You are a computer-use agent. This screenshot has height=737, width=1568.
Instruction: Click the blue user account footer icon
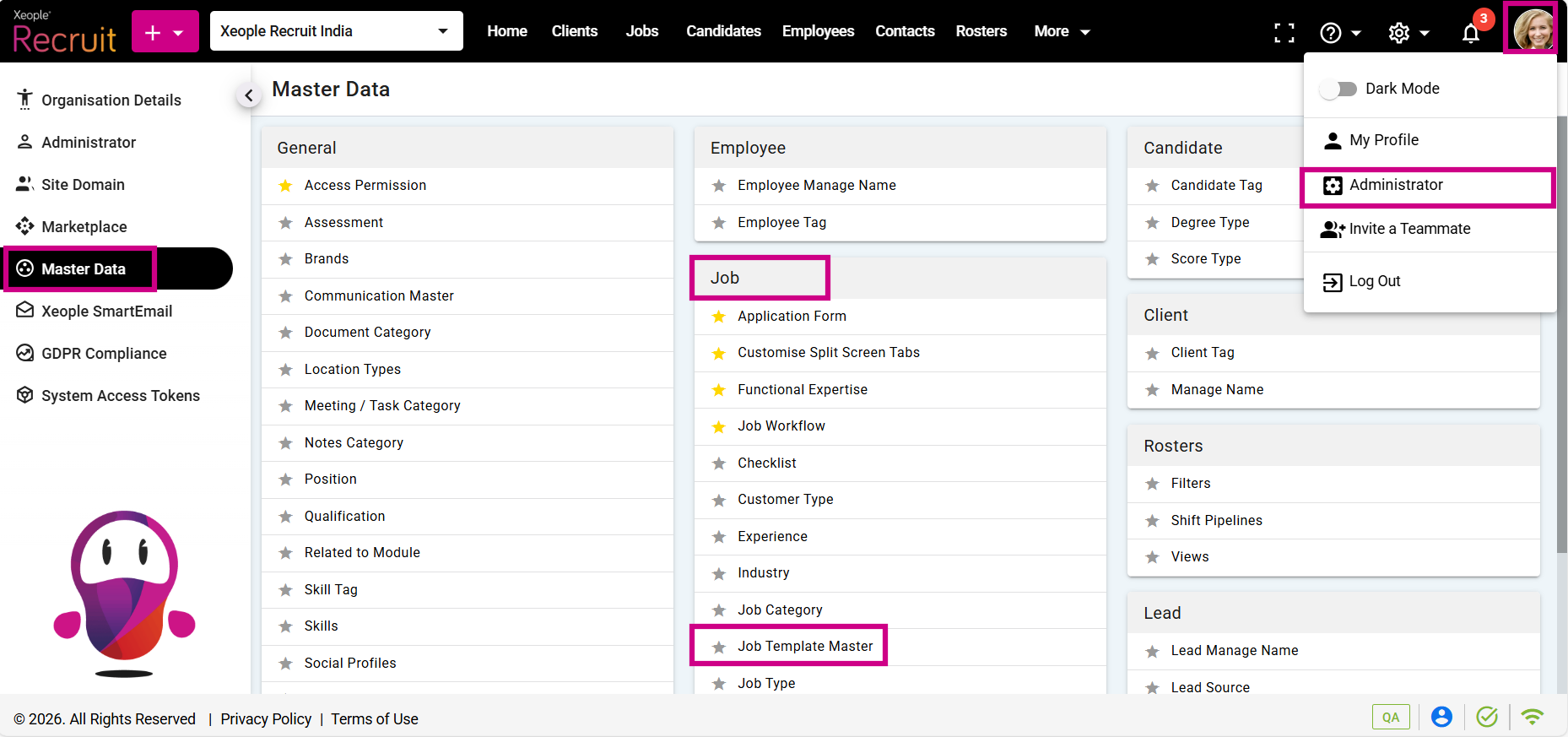click(1441, 717)
